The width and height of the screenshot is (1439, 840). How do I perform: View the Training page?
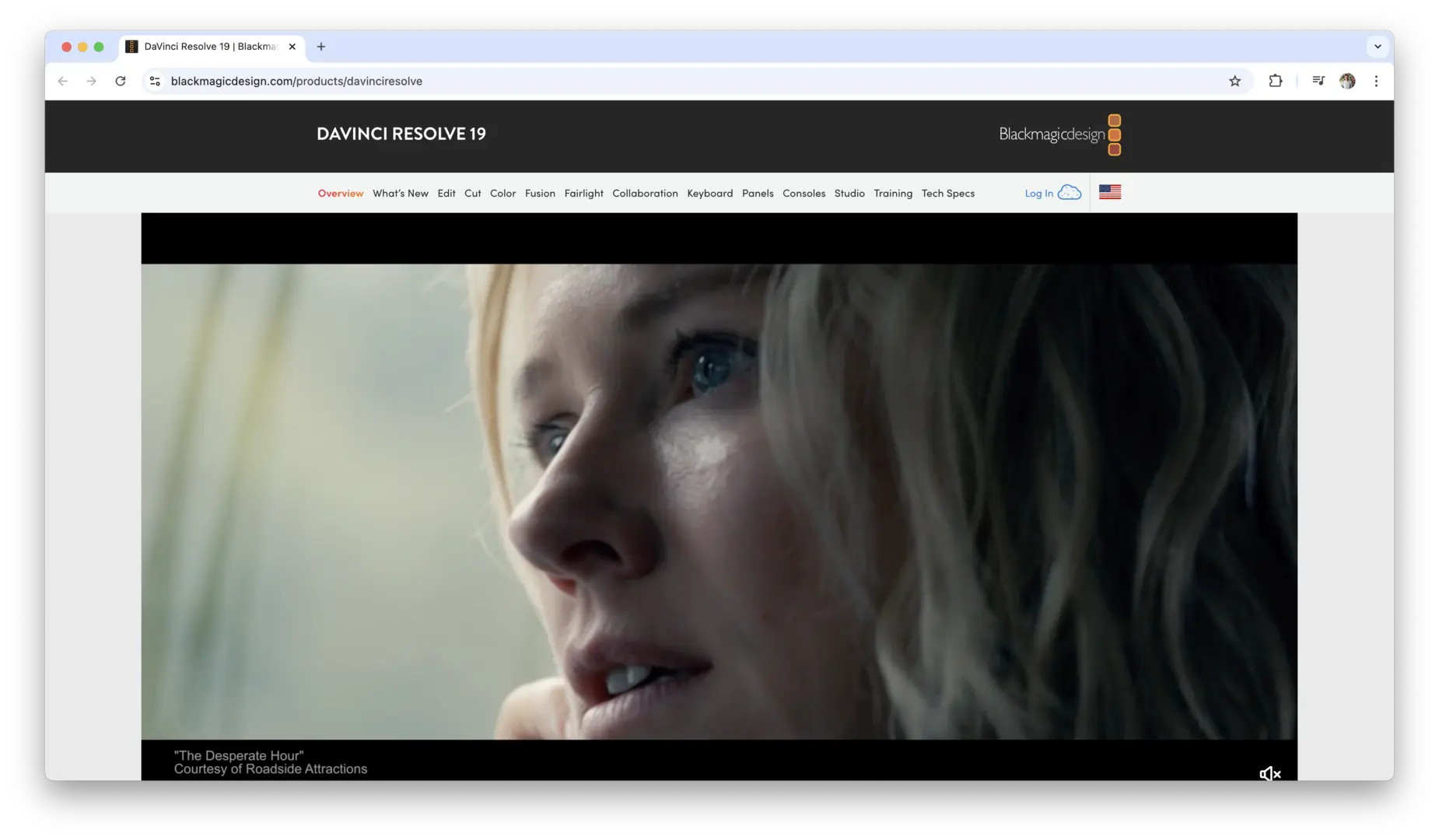[893, 194]
